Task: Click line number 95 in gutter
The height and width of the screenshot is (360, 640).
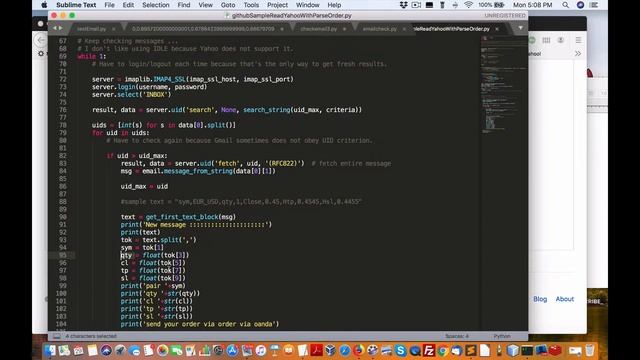Action: (x=62, y=255)
